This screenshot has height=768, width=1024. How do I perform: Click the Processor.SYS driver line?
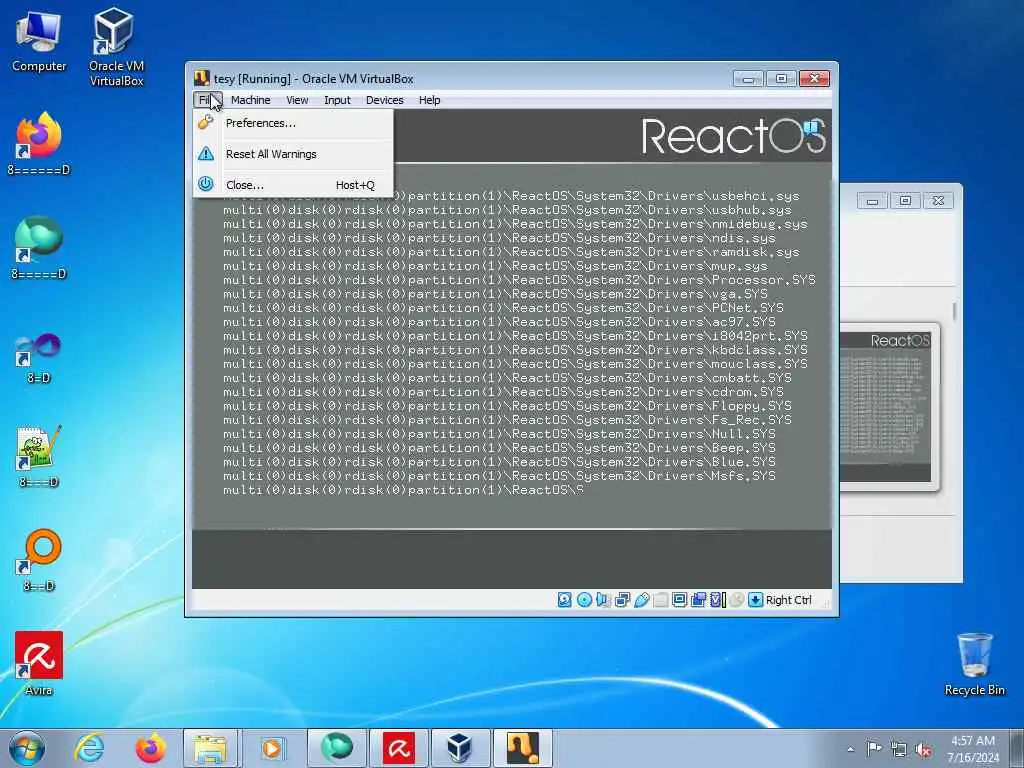pyautogui.click(x=519, y=280)
